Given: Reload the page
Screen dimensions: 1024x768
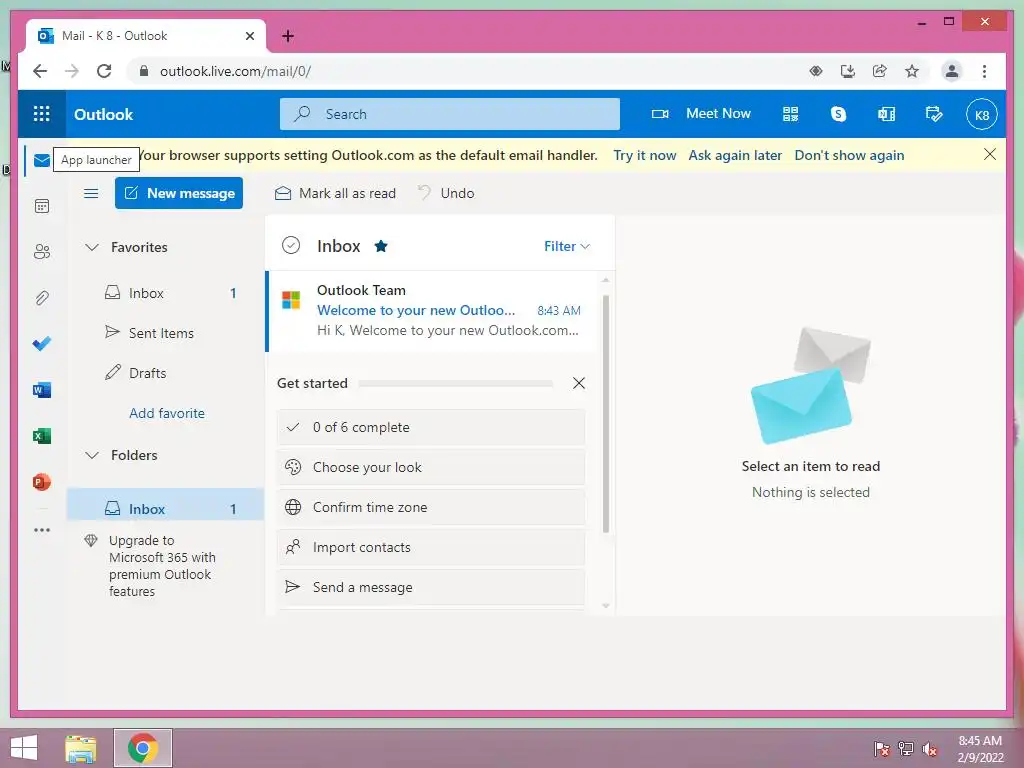Looking at the screenshot, I should [x=104, y=71].
